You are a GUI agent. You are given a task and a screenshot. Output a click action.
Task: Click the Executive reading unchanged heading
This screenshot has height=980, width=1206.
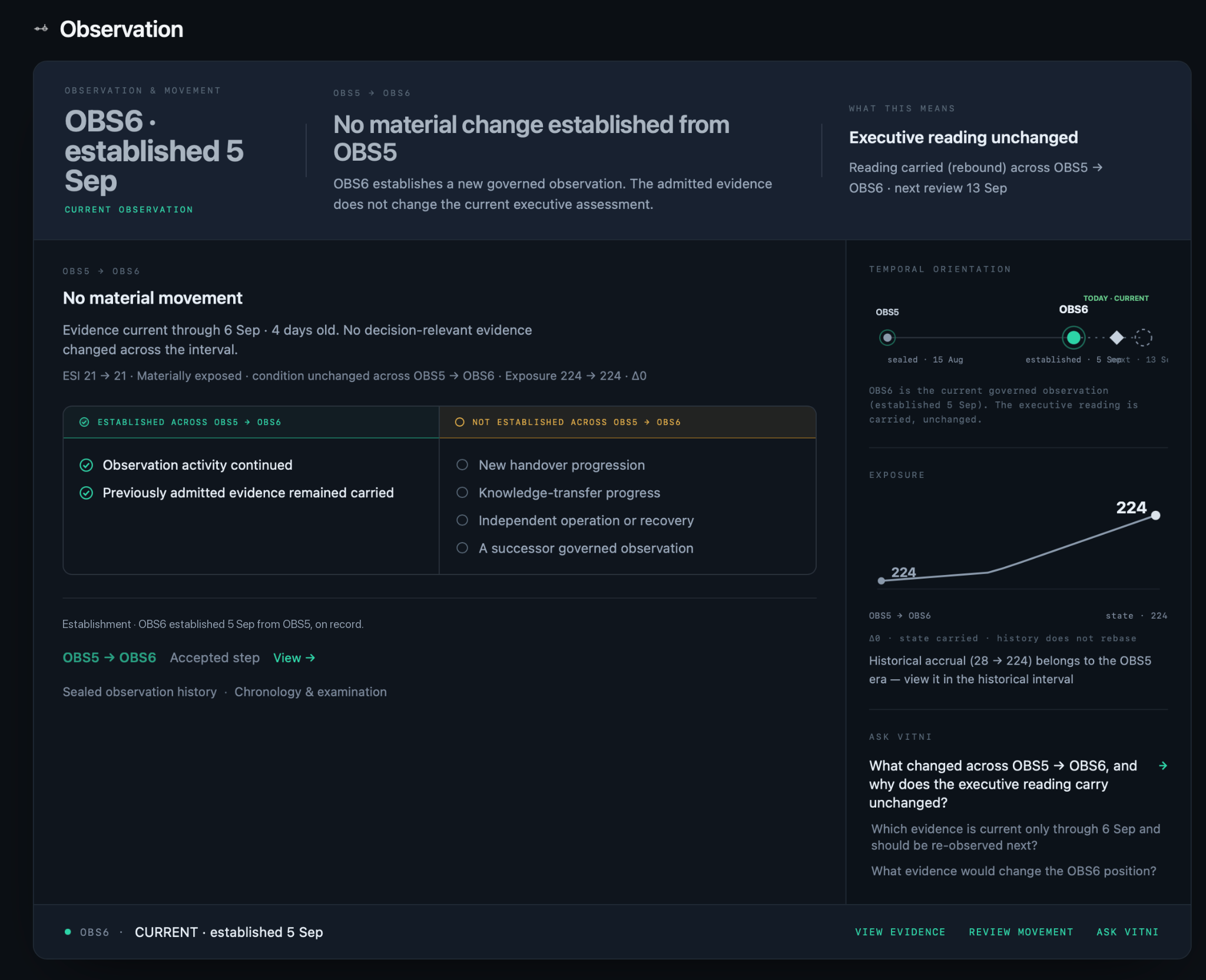pyautogui.click(x=963, y=138)
